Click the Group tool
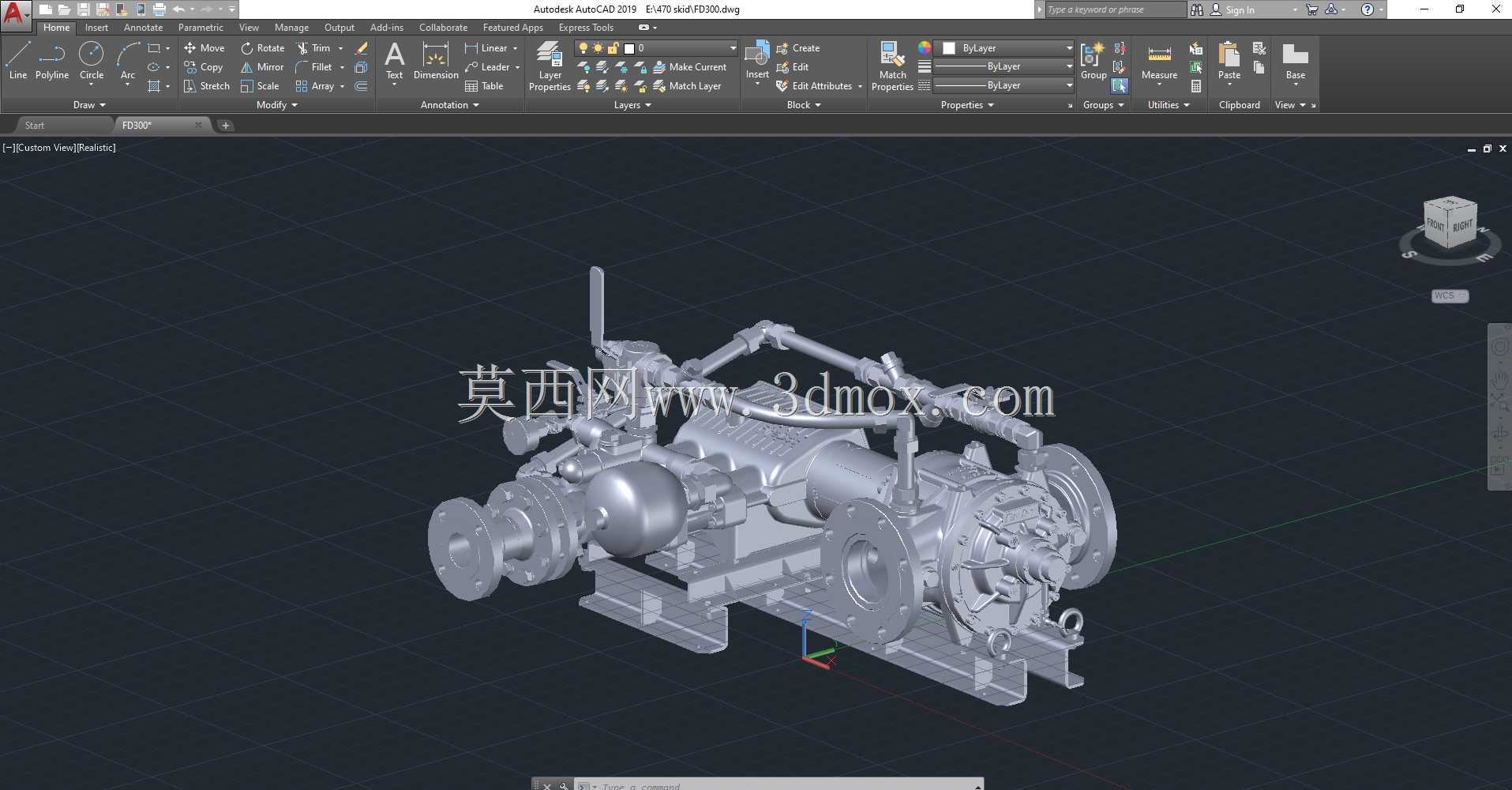 tap(1094, 61)
